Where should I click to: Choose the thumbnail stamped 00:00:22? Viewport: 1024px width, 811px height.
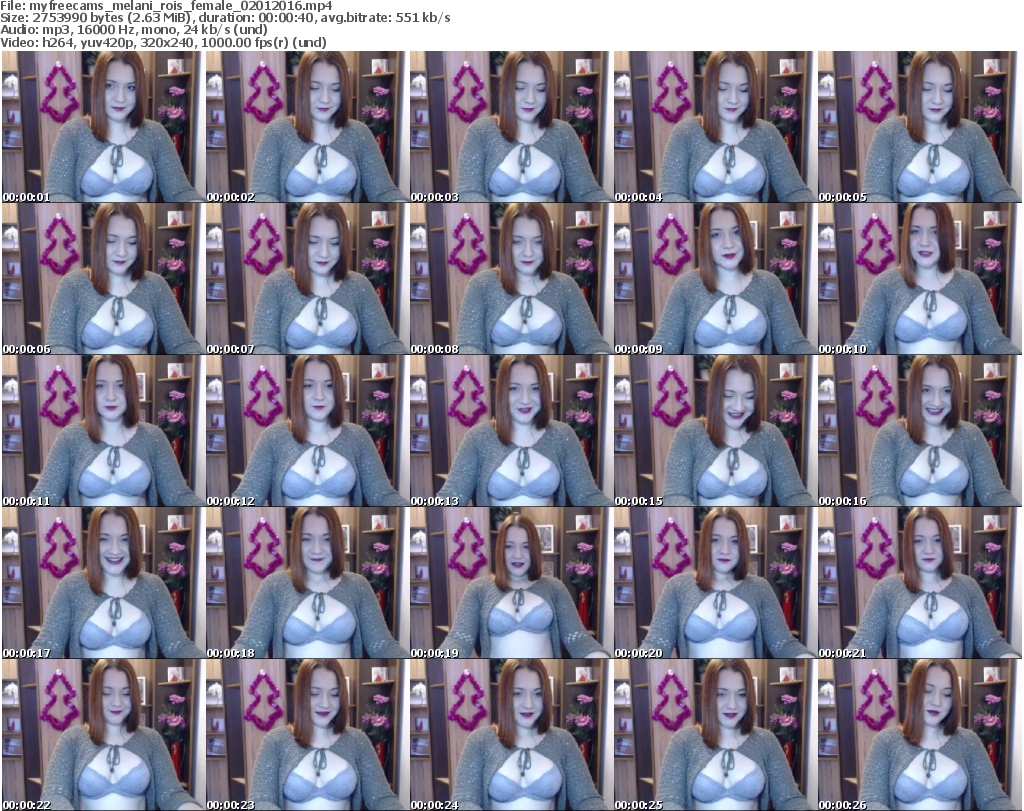[103, 735]
